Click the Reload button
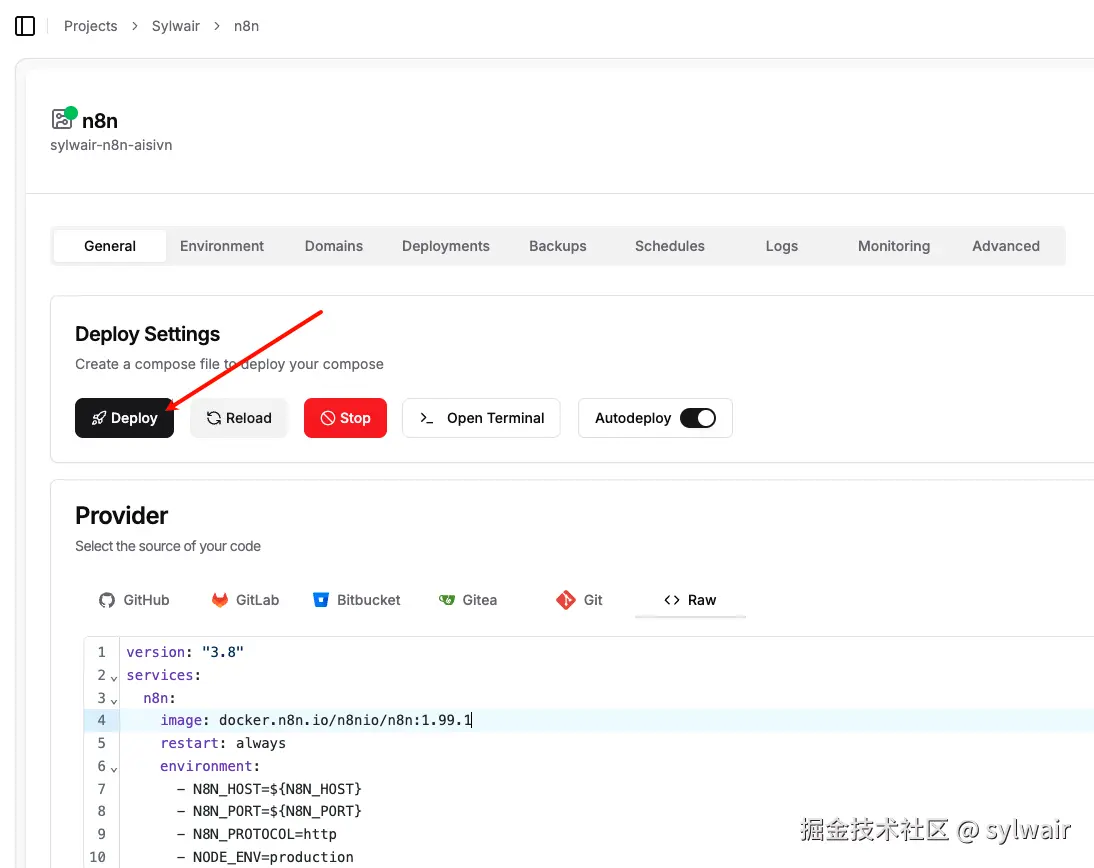 pos(239,418)
